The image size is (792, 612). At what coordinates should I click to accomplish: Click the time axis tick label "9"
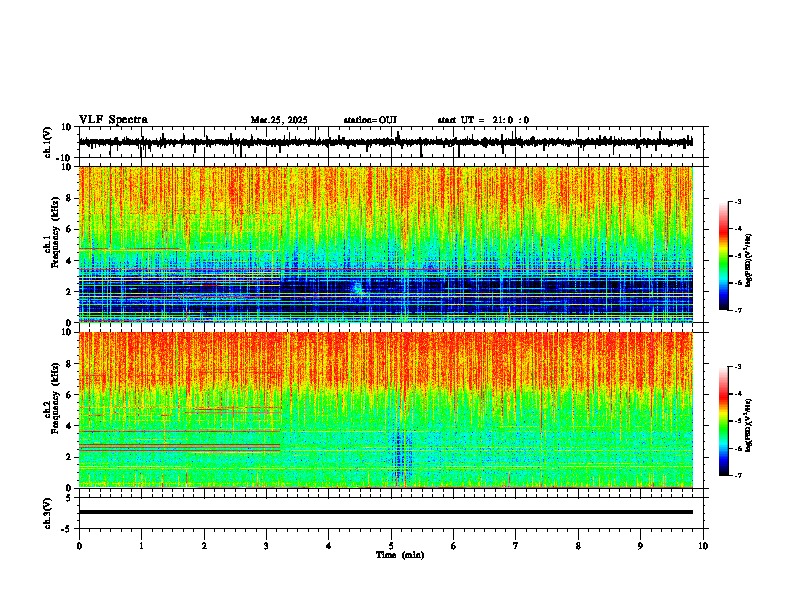[x=640, y=546]
